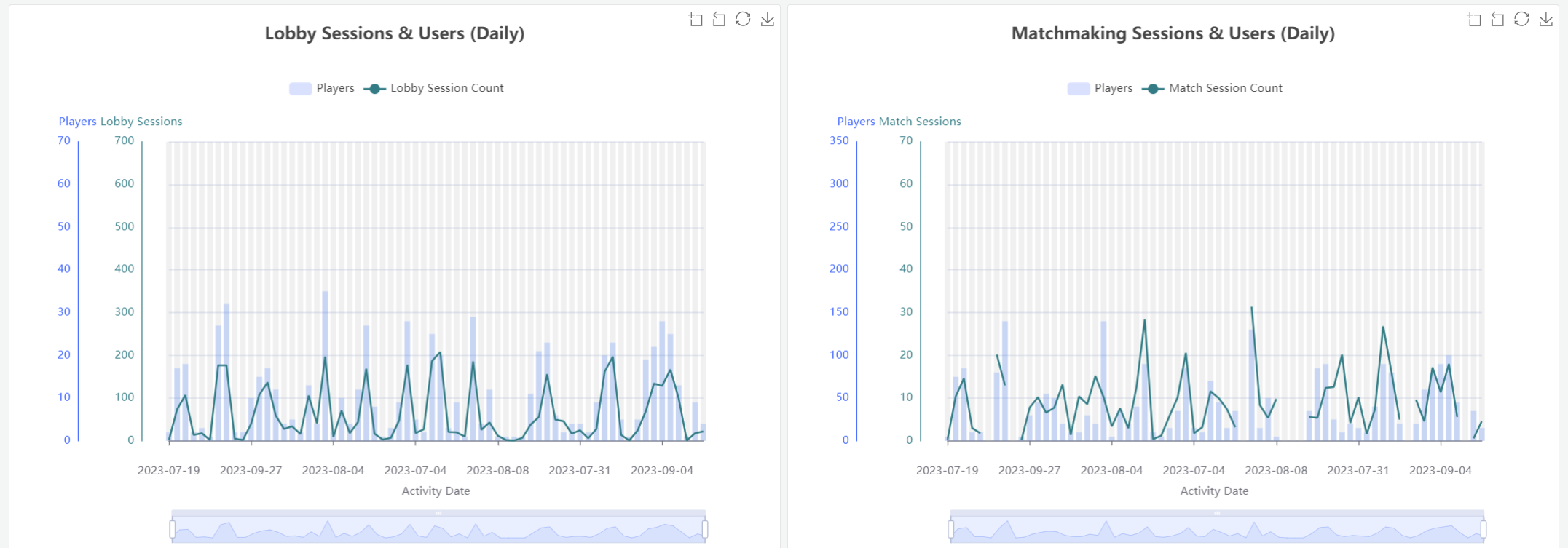Click zoom reset icon on Lobby Sessions chart

[x=719, y=20]
